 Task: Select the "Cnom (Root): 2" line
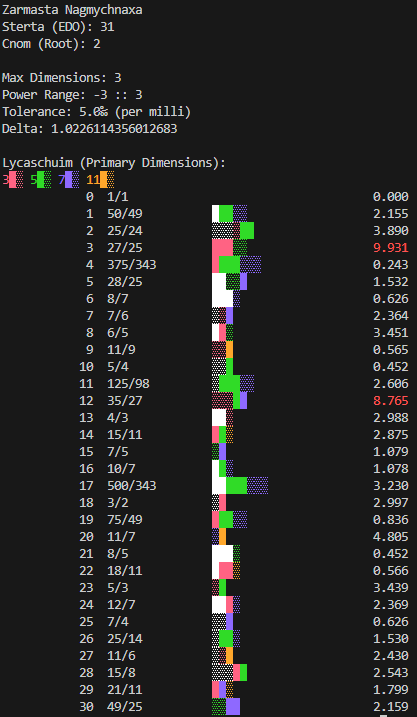pyautogui.click(x=51, y=44)
